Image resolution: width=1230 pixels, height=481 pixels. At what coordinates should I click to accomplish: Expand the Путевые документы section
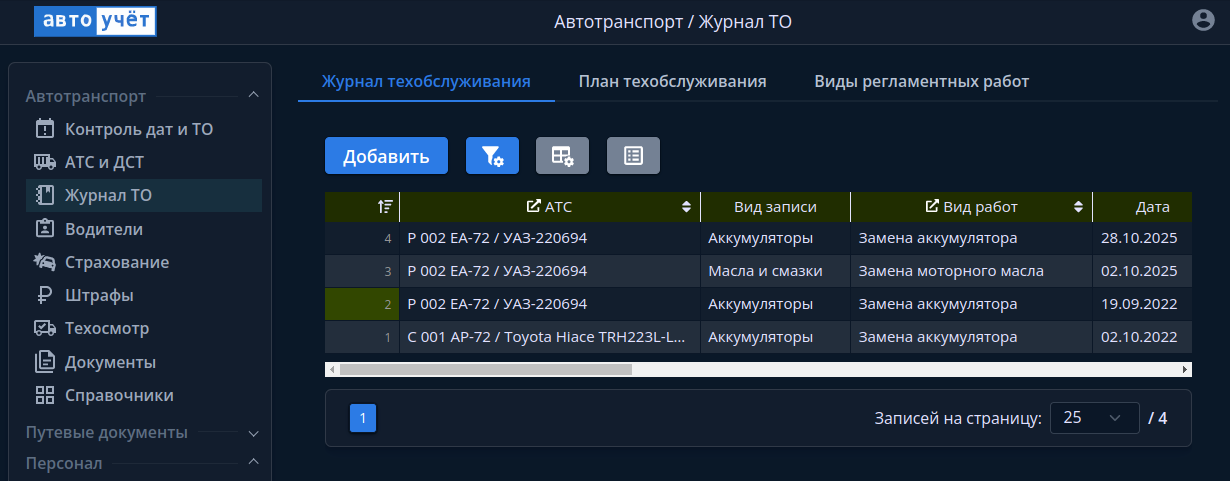coord(253,433)
